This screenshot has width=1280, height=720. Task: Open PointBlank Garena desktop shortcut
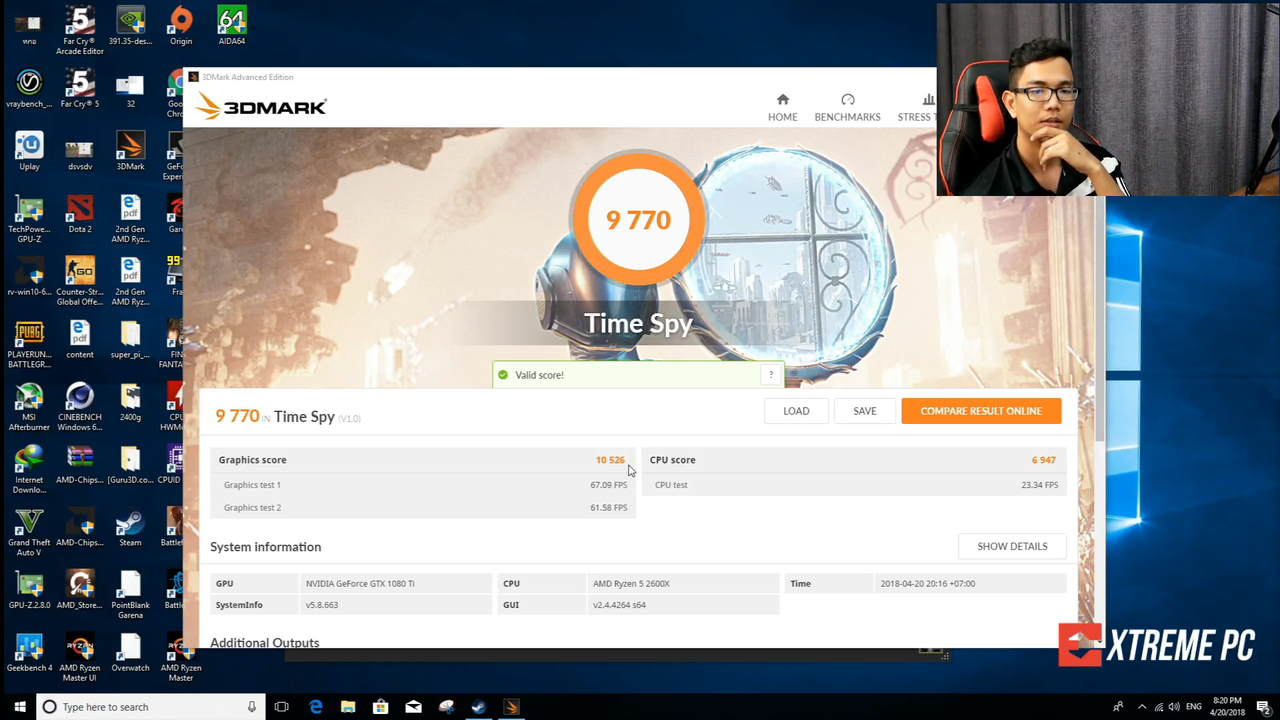[130, 595]
